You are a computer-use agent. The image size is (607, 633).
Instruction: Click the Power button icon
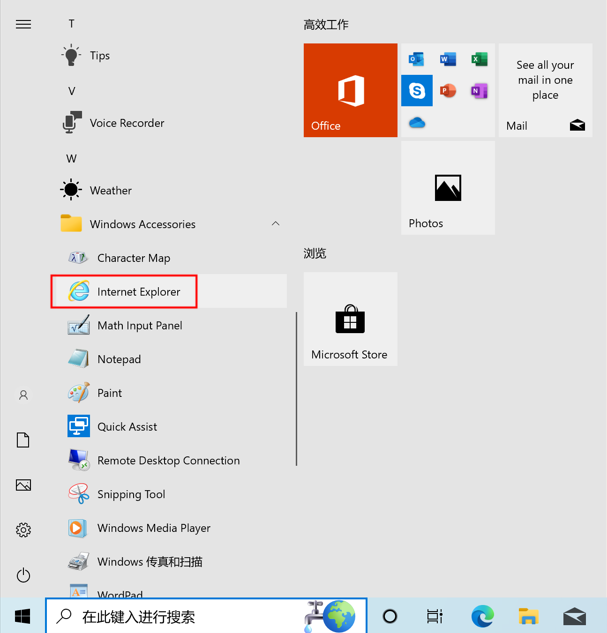click(23, 575)
